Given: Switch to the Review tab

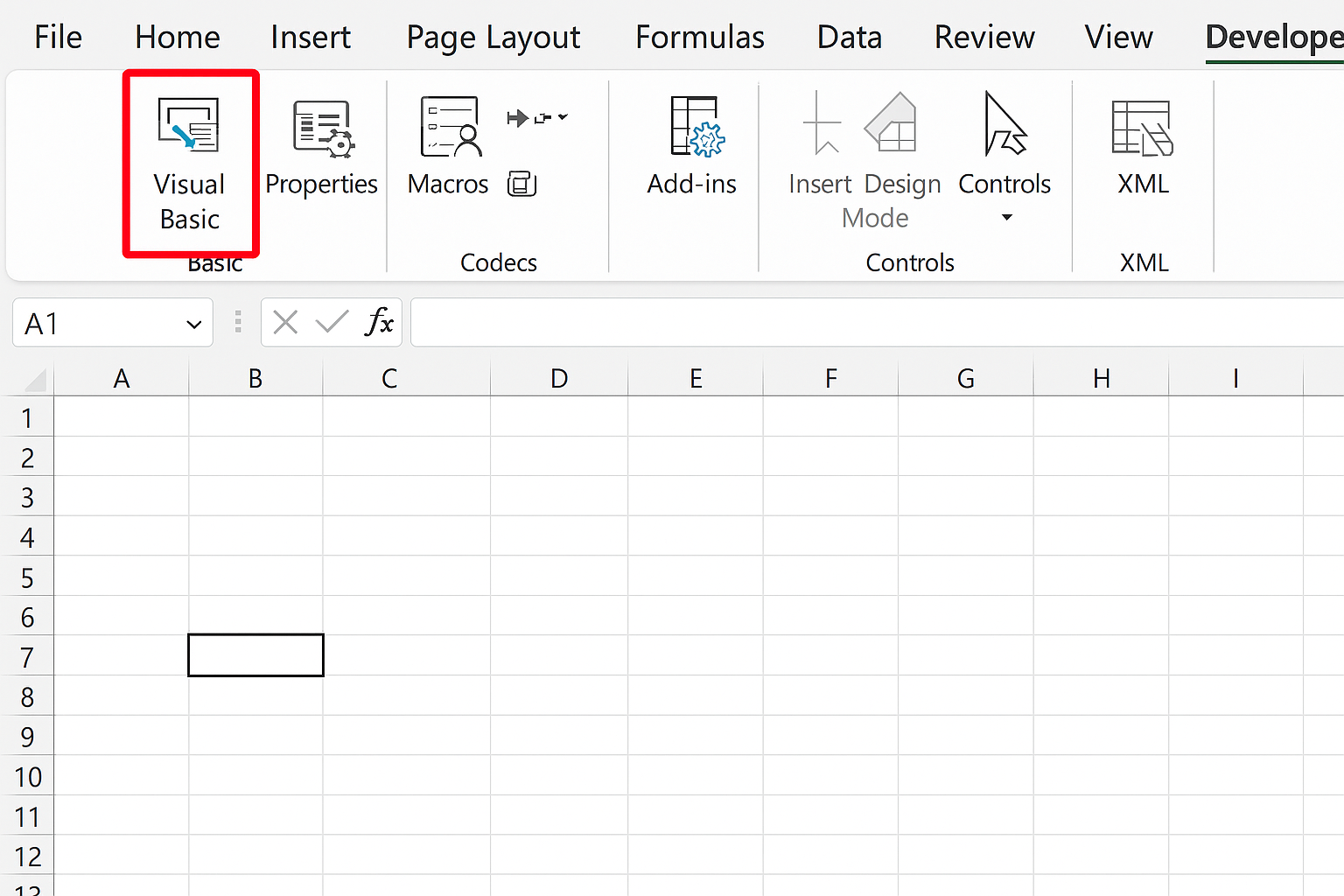Looking at the screenshot, I should coord(984,38).
